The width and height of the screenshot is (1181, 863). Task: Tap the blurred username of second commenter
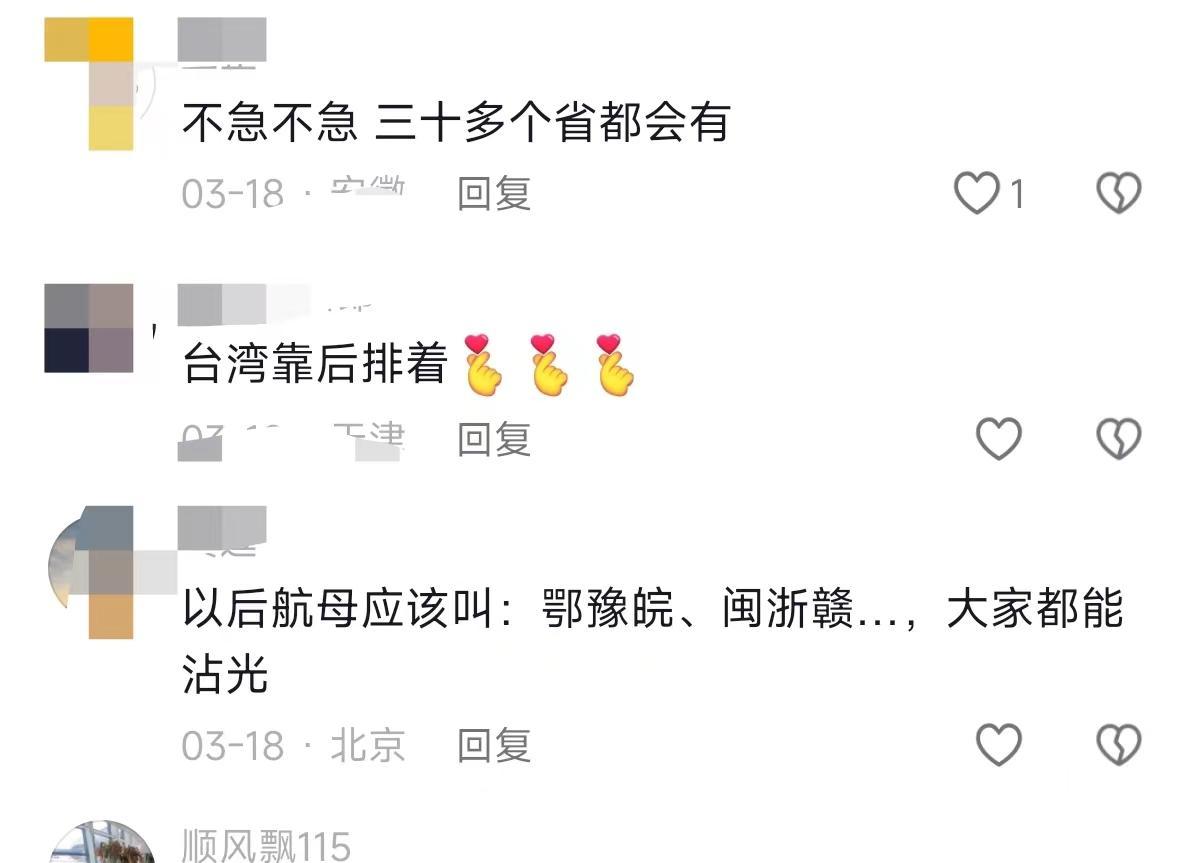[x=245, y=305]
